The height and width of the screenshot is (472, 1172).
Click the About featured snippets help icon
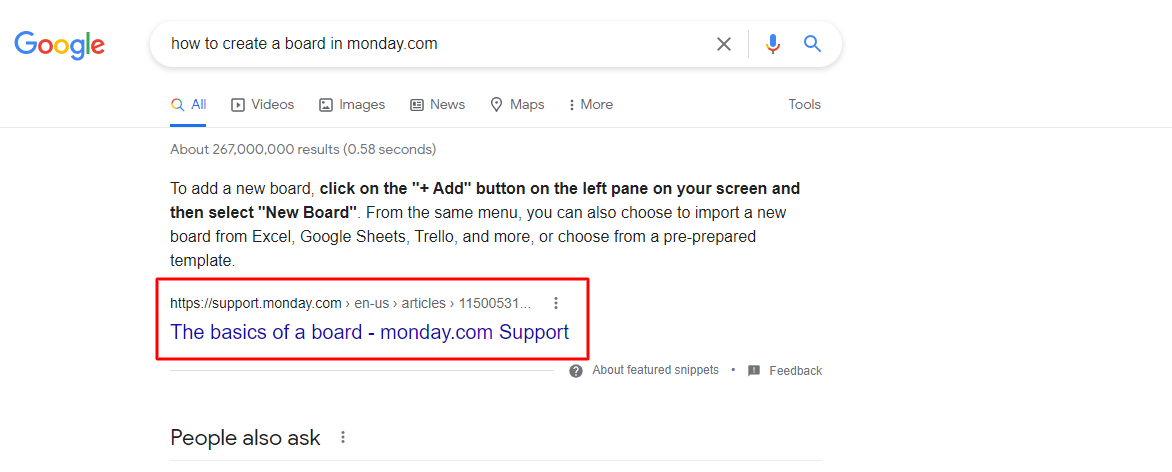point(576,370)
